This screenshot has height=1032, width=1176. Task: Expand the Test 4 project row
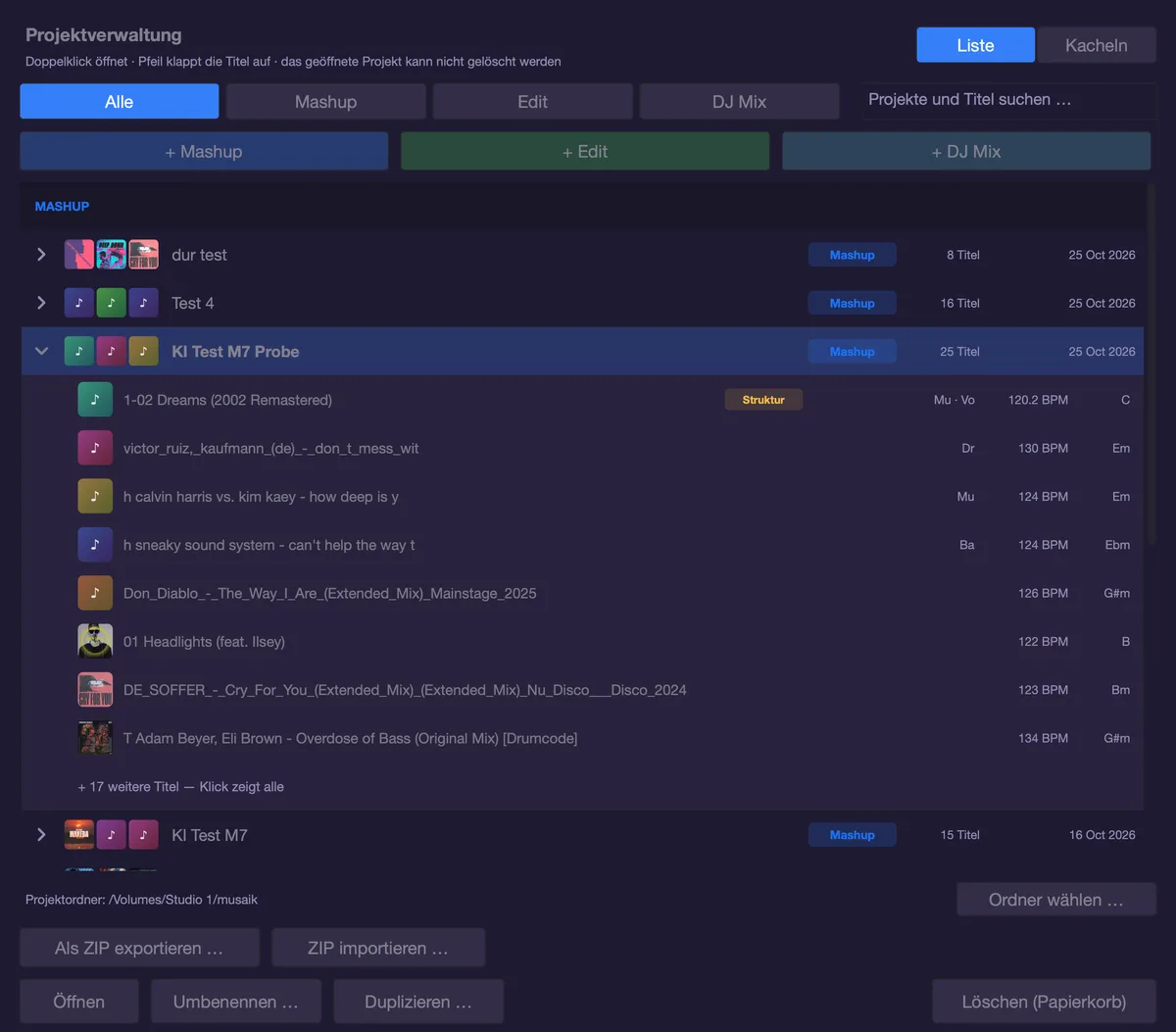41,303
